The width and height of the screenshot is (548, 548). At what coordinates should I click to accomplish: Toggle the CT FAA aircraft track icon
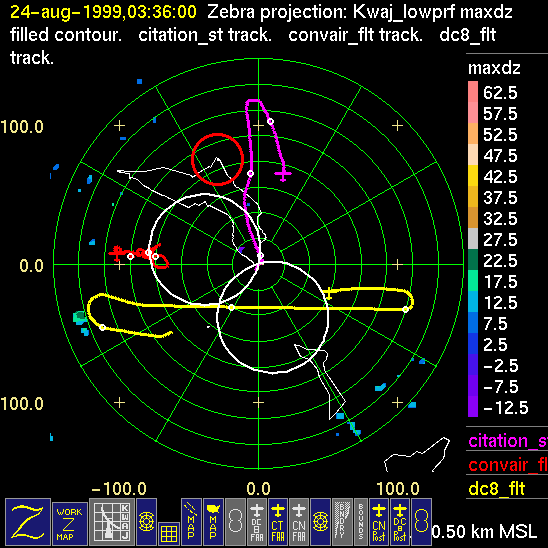(278, 521)
